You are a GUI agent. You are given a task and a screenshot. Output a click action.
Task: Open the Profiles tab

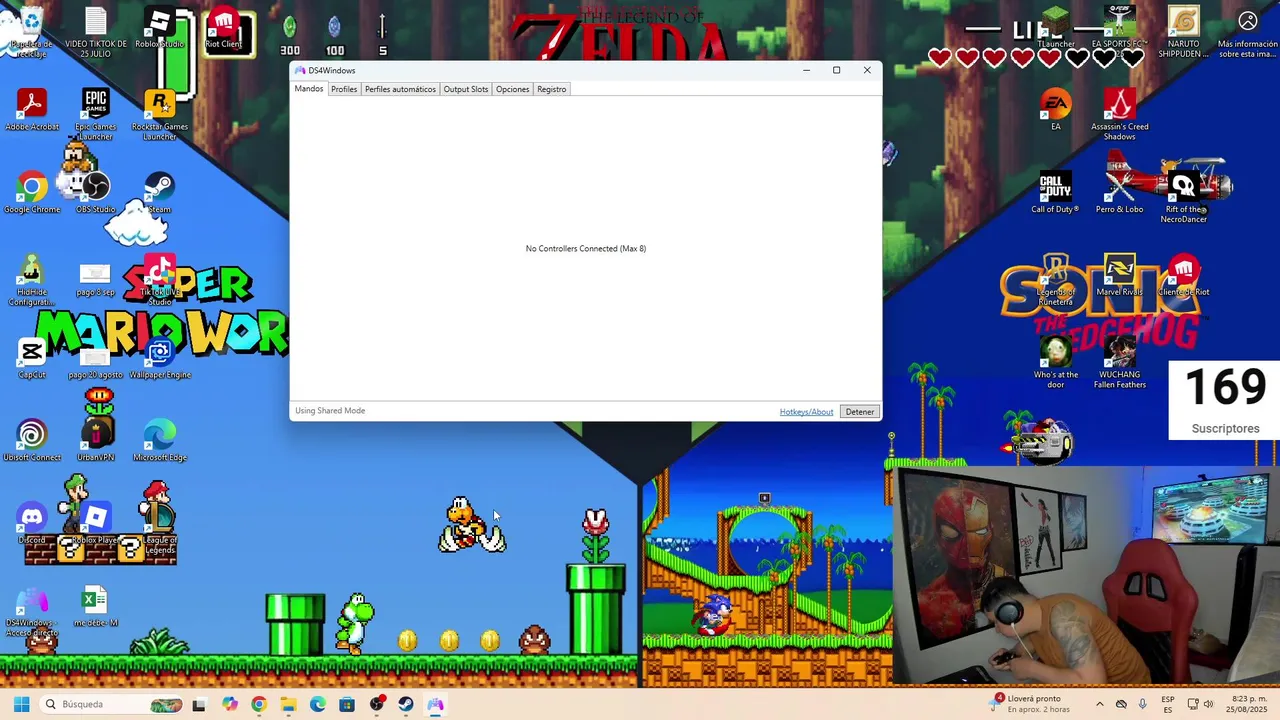pyautogui.click(x=344, y=89)
